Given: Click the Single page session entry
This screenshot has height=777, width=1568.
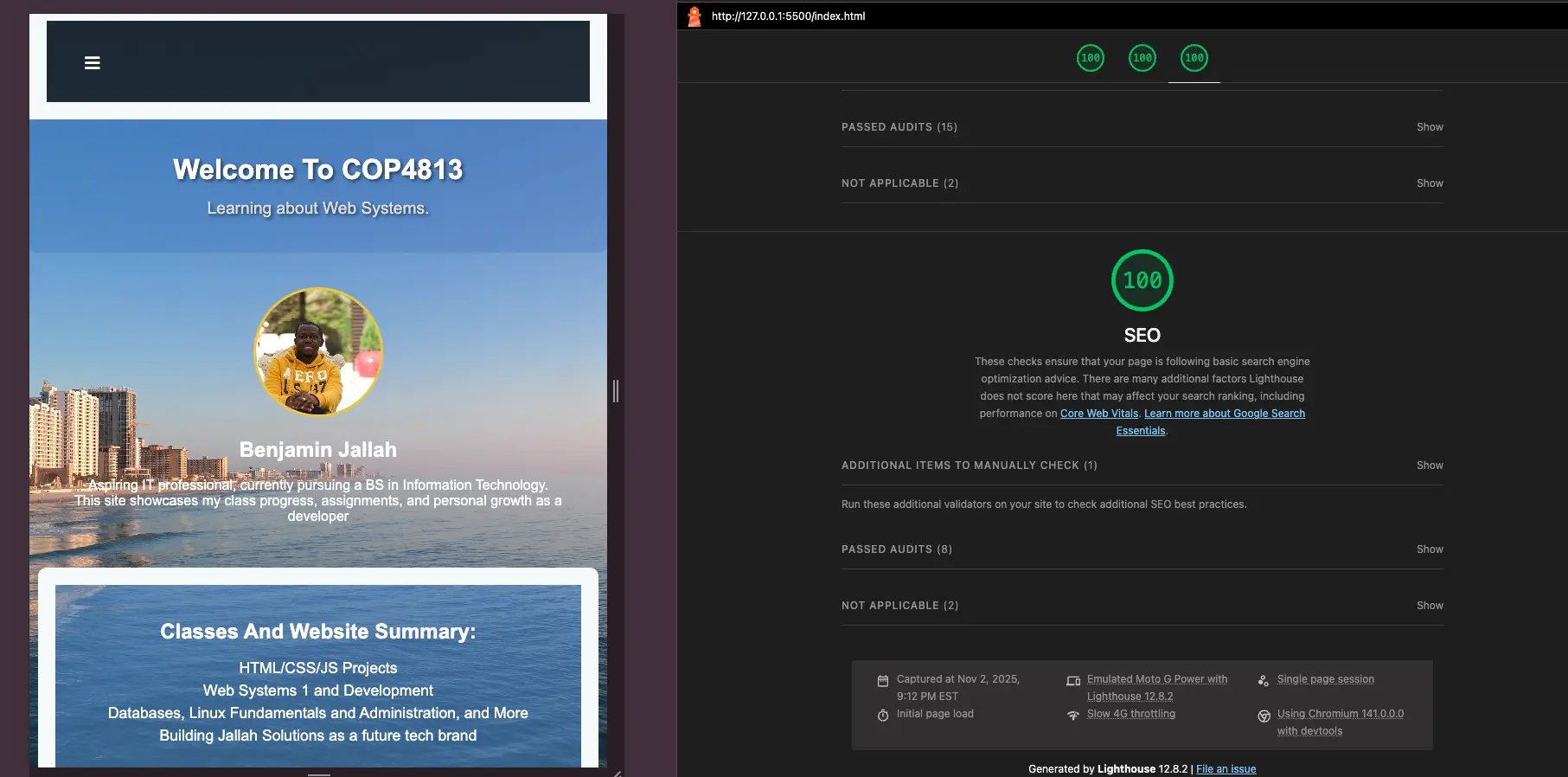Looking at the screenshot, I should (1326, 679).
